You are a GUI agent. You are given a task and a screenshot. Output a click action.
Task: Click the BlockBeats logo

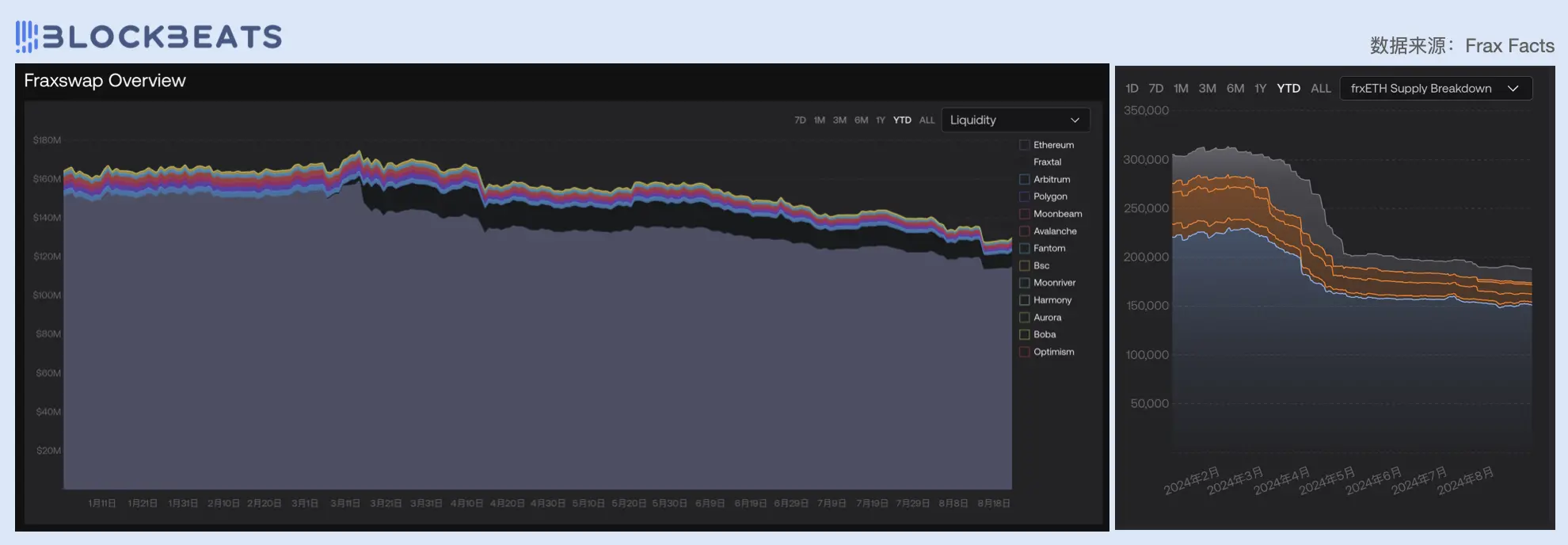pyautogui.click(x=149, y=36)
